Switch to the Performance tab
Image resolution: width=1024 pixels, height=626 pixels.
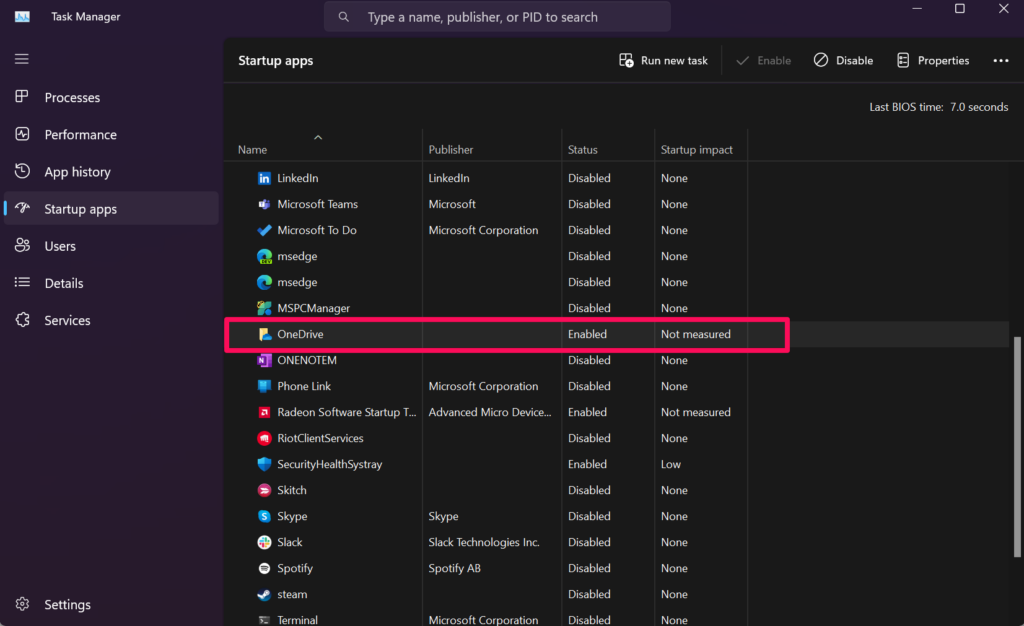click(80, 135)
